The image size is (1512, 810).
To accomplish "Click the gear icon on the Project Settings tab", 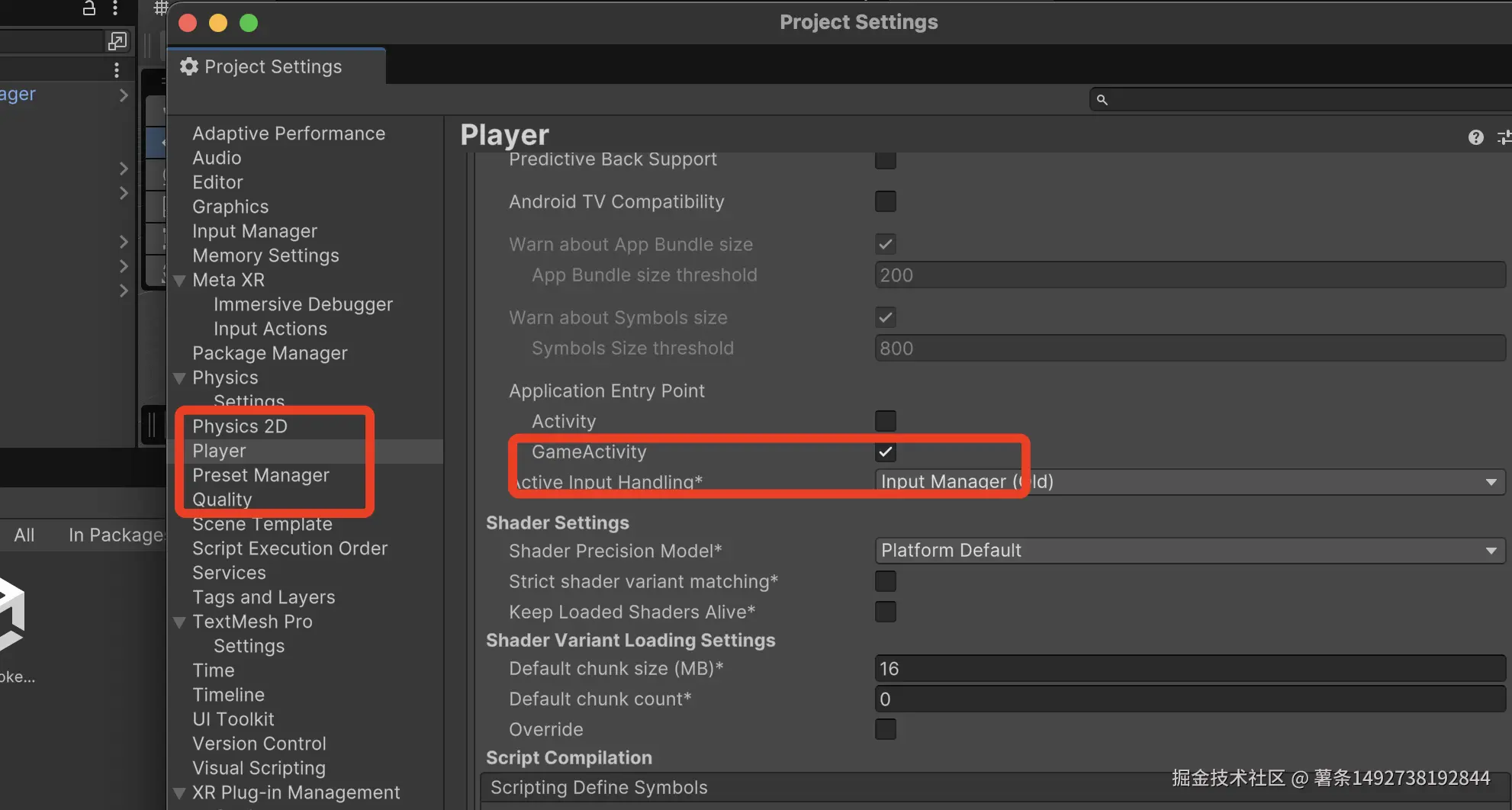I will coord(189,67).
